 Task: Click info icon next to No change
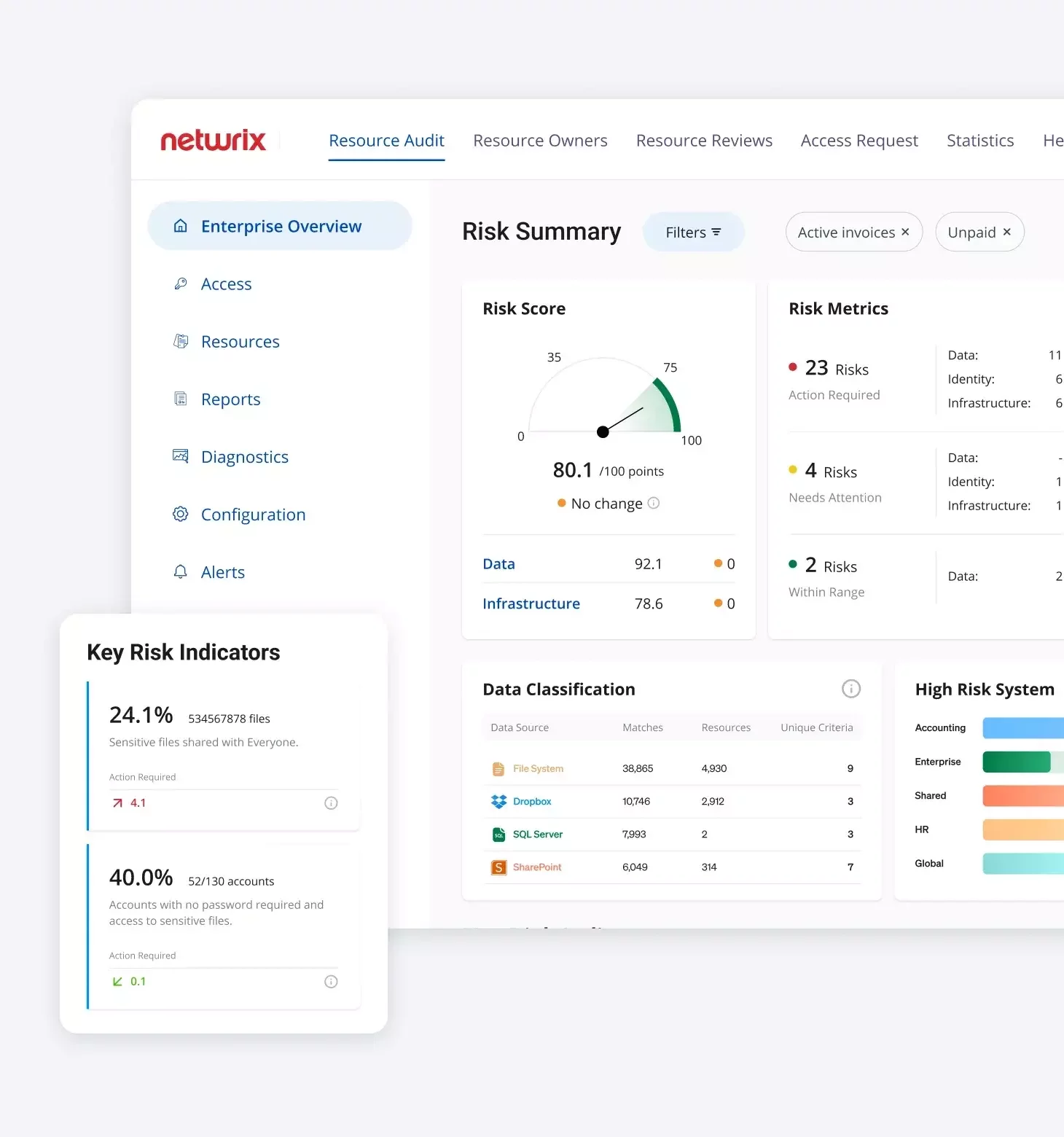pyautogui.click(x=654, y=503)
